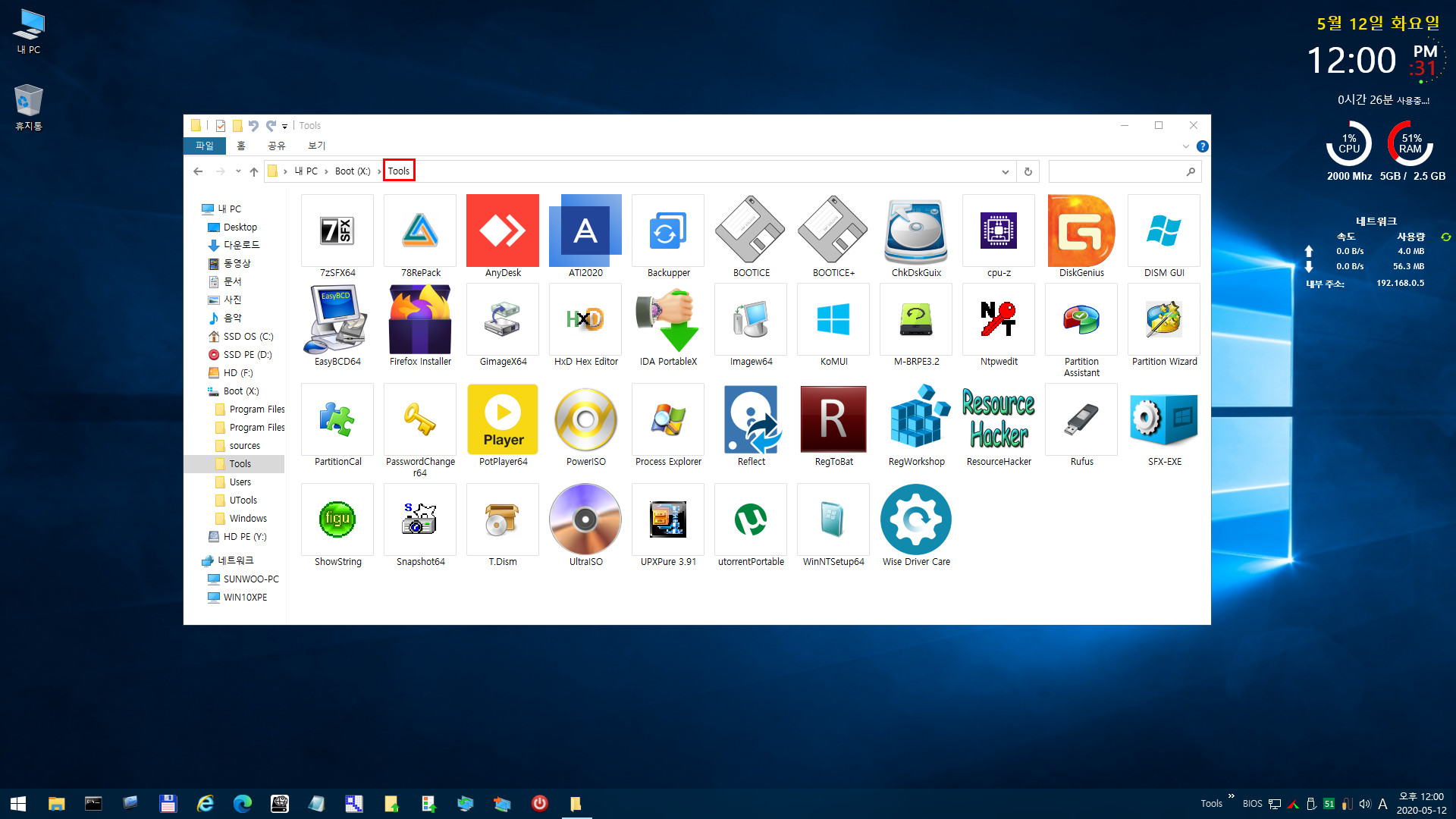Expand the ribbon with the chevron
Viewport: 1456px width, 819px height.
[1185, 146]
